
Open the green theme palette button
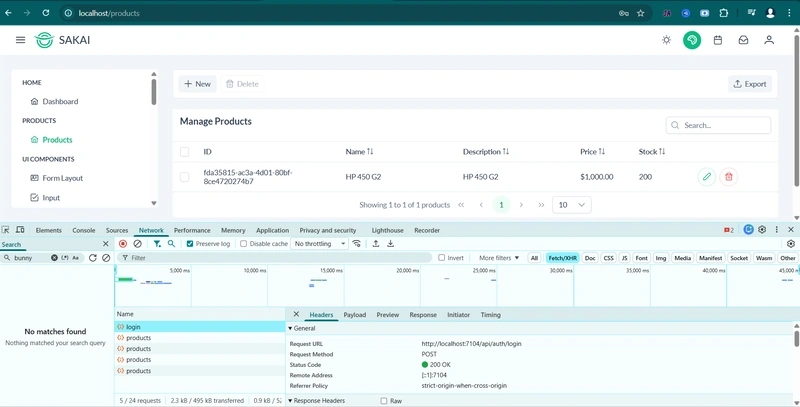(x=692, y=40)
